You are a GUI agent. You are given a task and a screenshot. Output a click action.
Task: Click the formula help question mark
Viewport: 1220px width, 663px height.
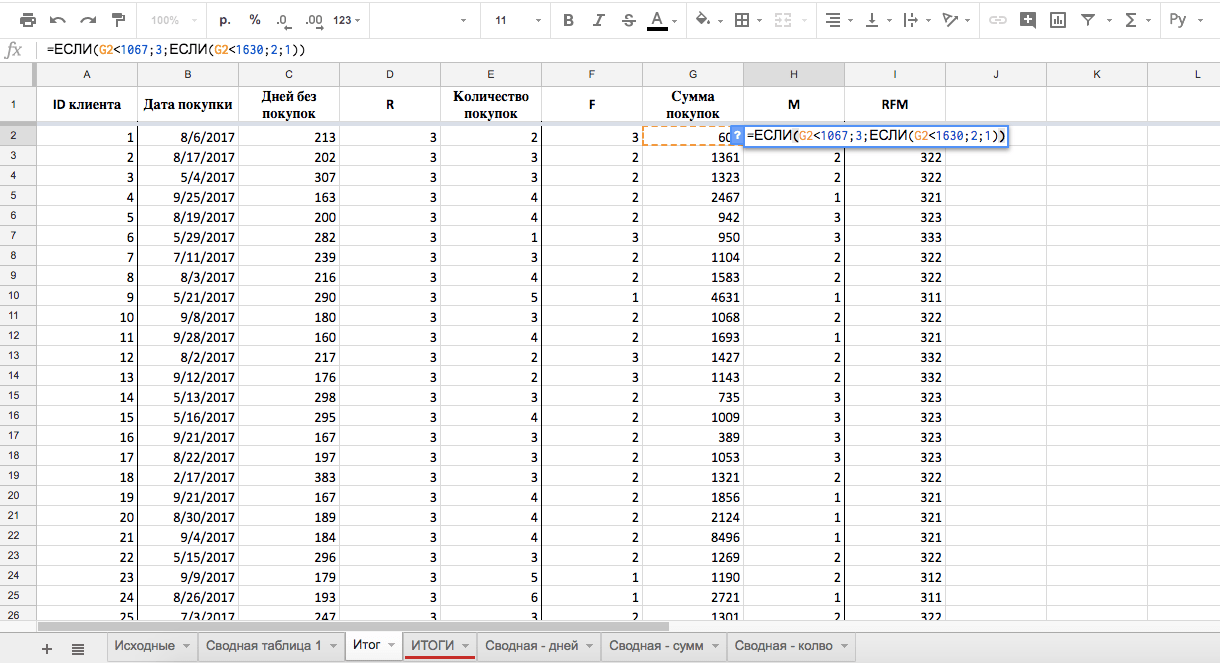point(737,136)
